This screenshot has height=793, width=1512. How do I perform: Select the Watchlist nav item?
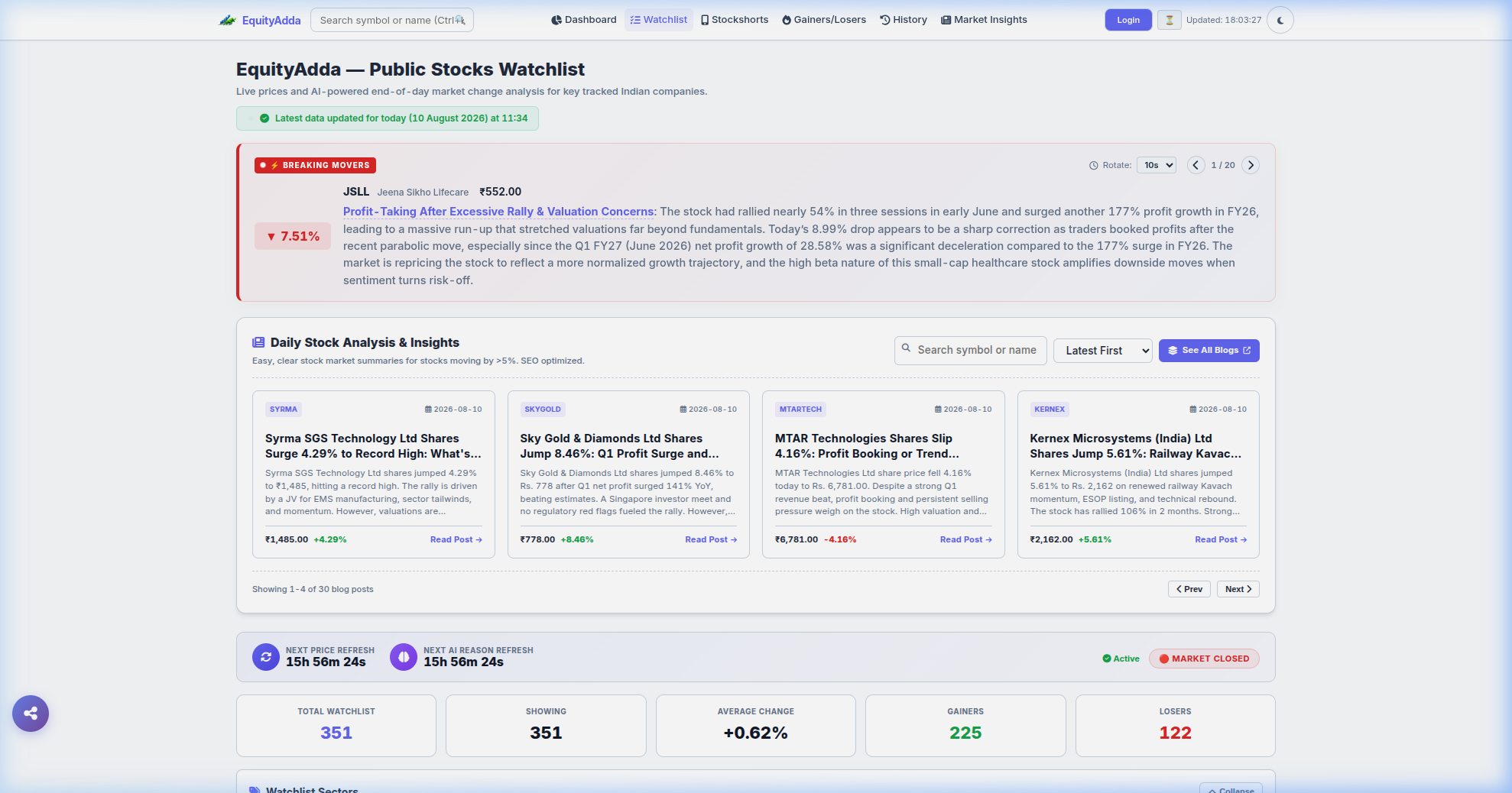click(659, 20)
